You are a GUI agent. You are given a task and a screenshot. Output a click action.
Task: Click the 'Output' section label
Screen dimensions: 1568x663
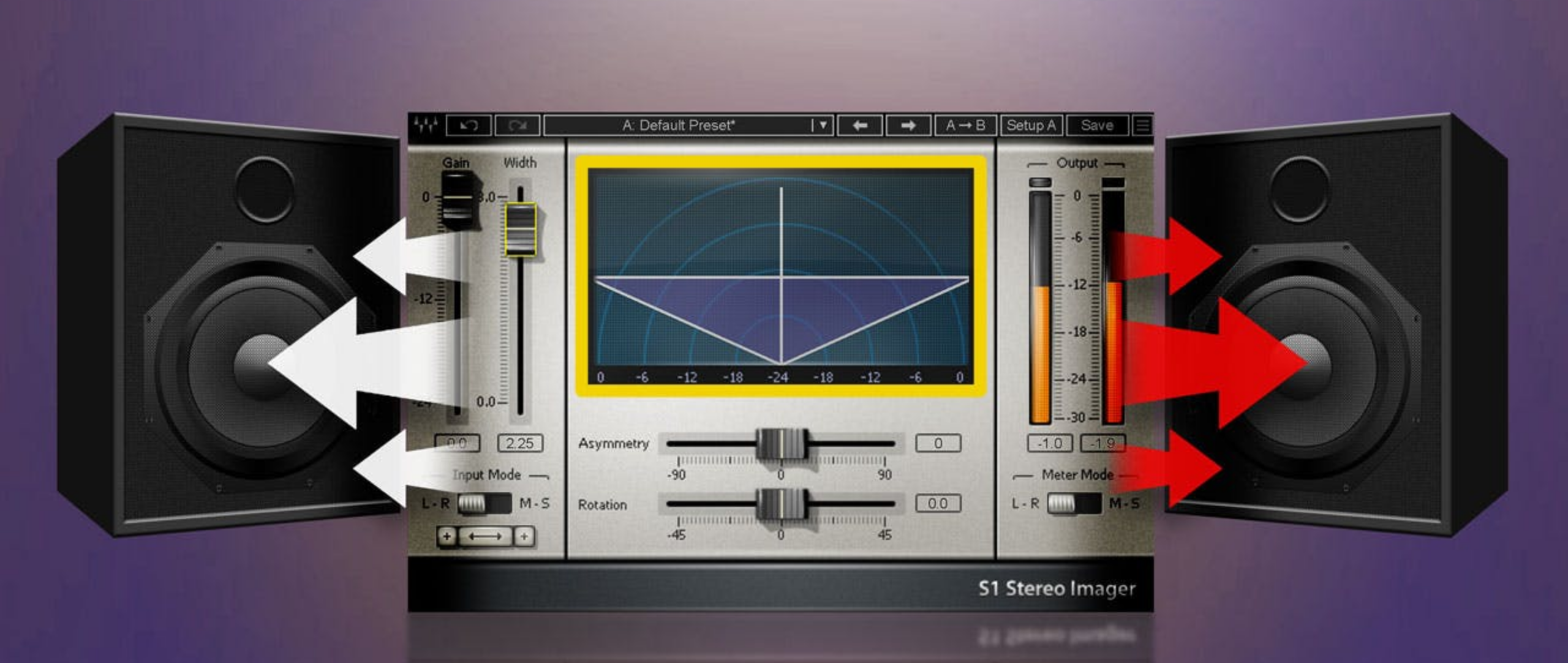(x=1077, y=163)
